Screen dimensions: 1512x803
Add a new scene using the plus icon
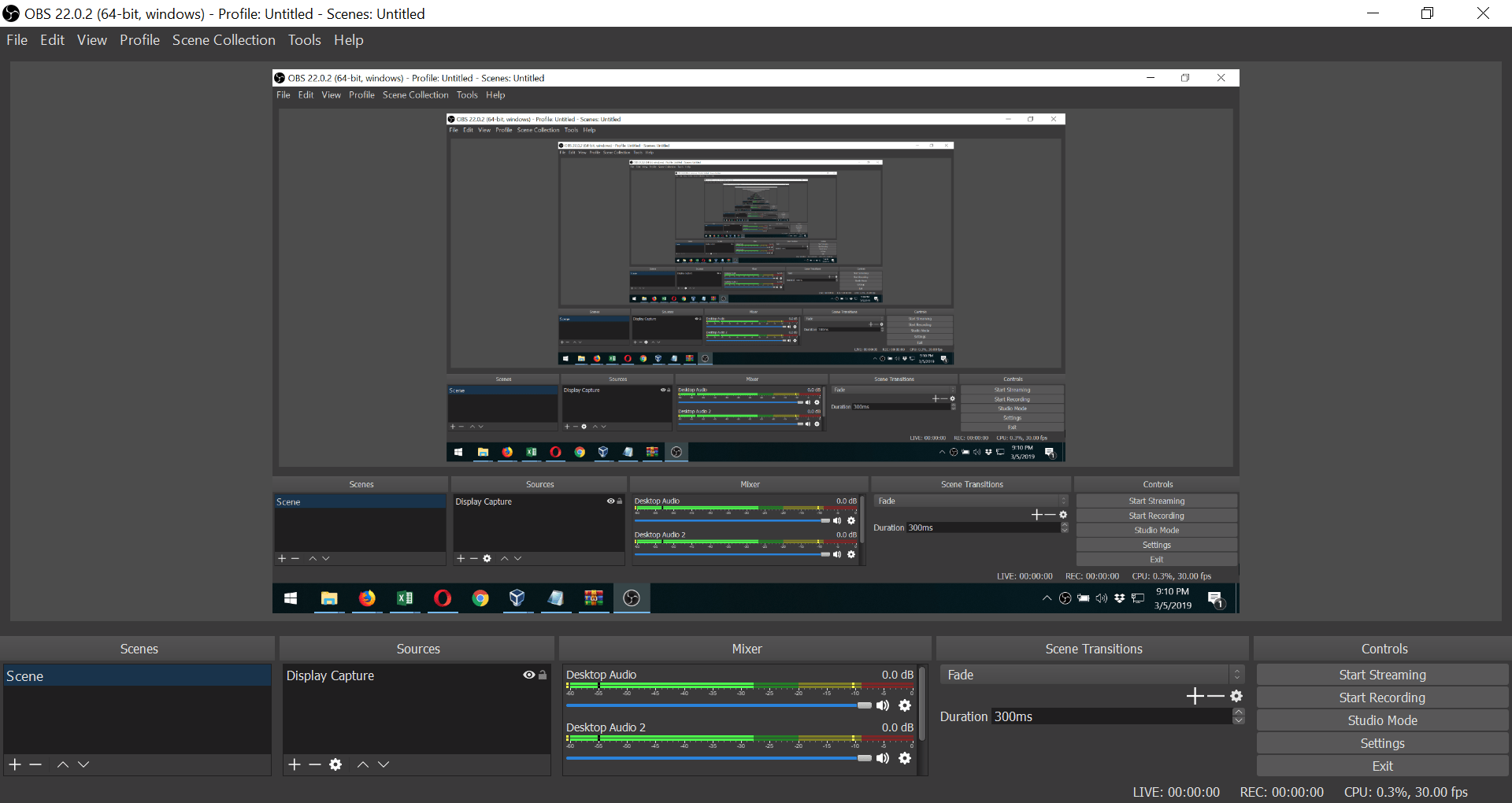coord(14,764)
